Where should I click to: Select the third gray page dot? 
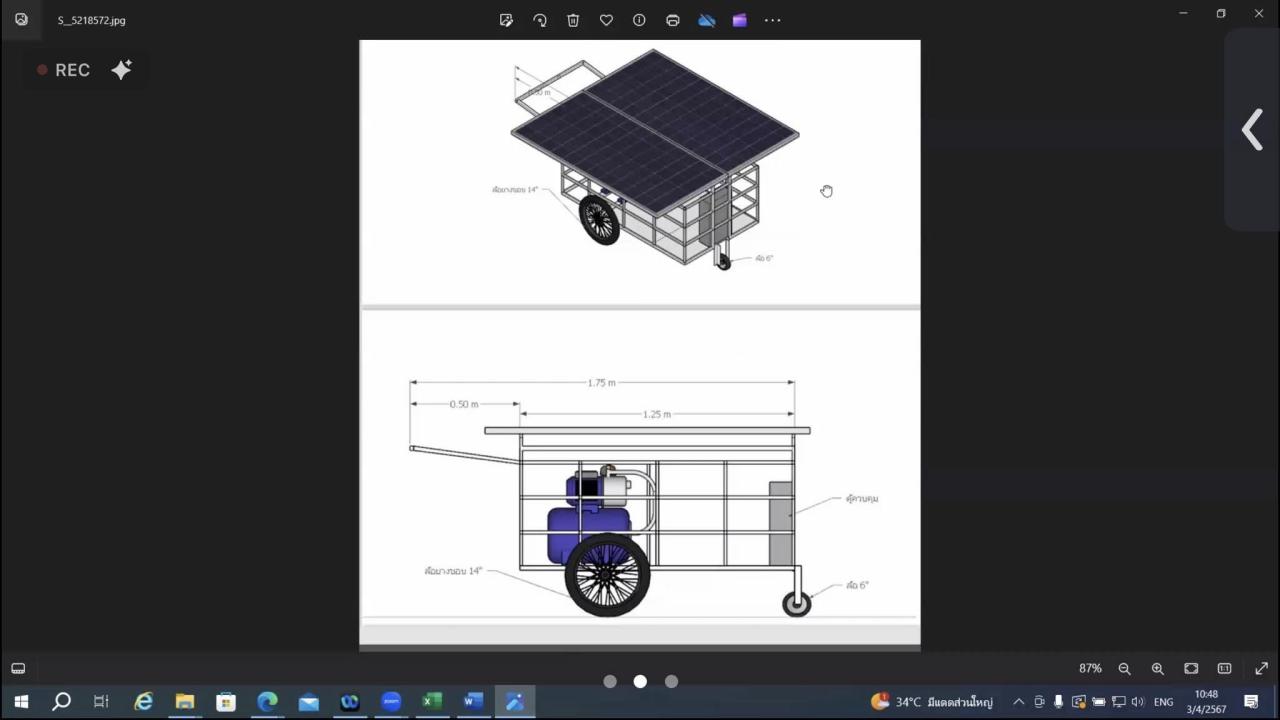tap(671, 681)
